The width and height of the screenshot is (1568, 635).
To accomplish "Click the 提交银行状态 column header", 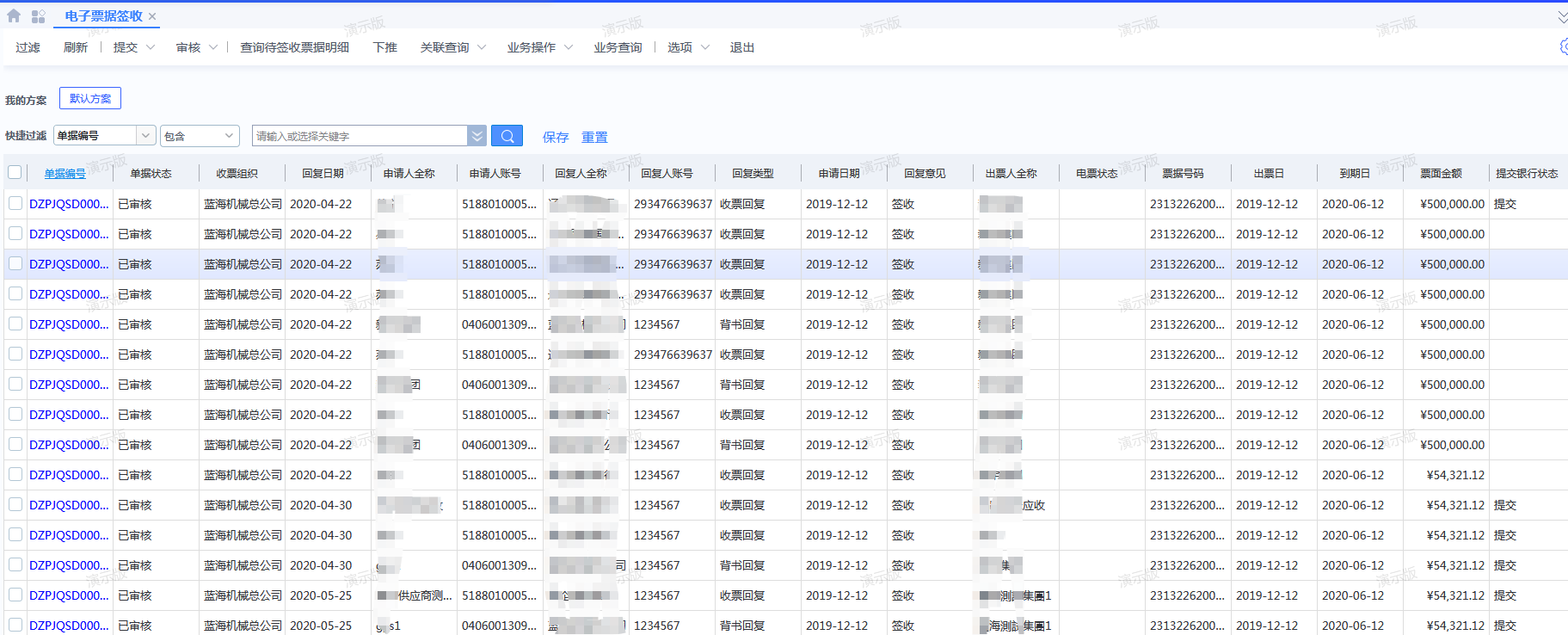I will coord(1527,173).
